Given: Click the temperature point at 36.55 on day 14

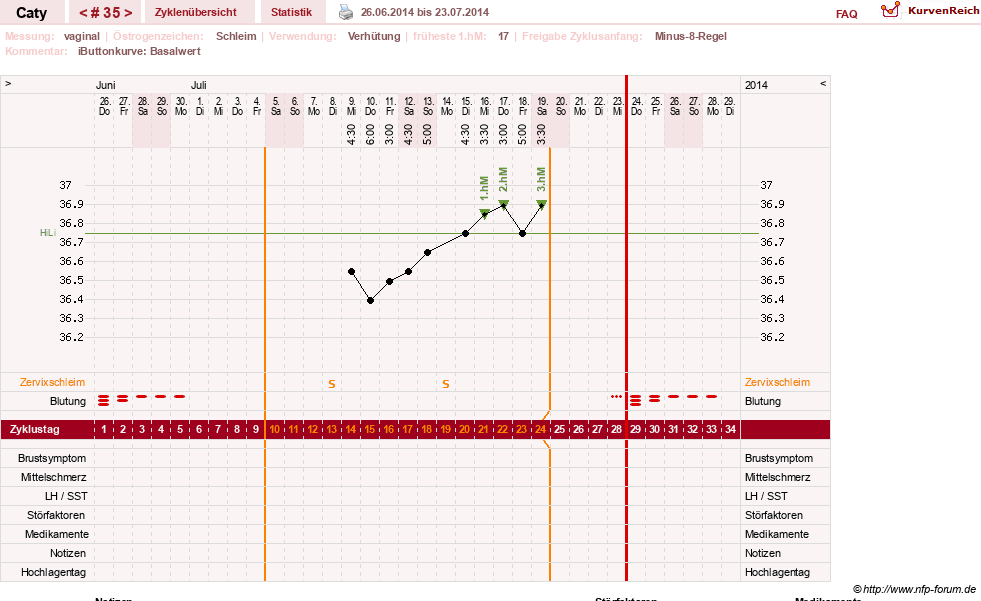Looking at the screenshot, I should pyautogui.click(x=352, y=271).
